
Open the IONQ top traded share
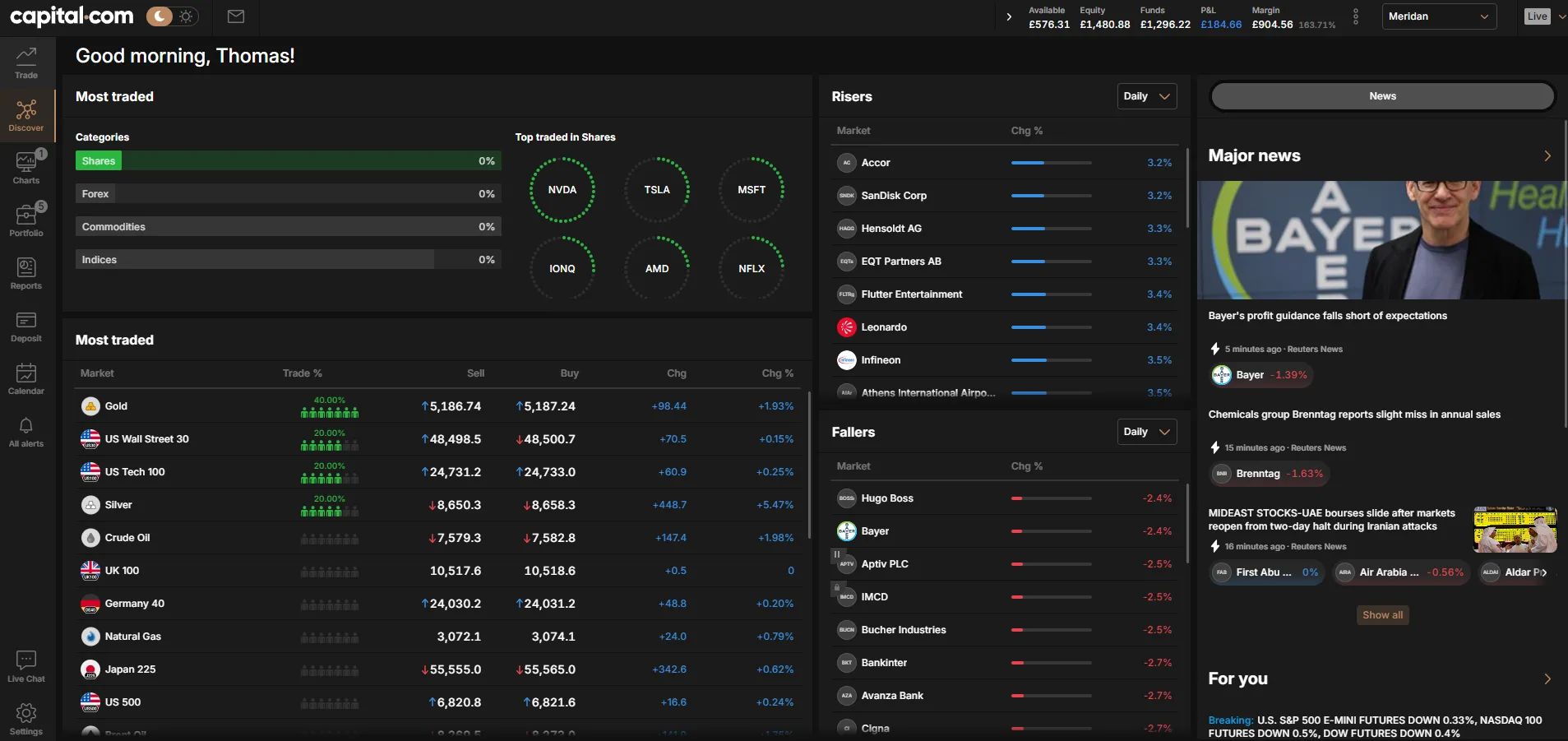pyautogui.click(x=562, y=269)
